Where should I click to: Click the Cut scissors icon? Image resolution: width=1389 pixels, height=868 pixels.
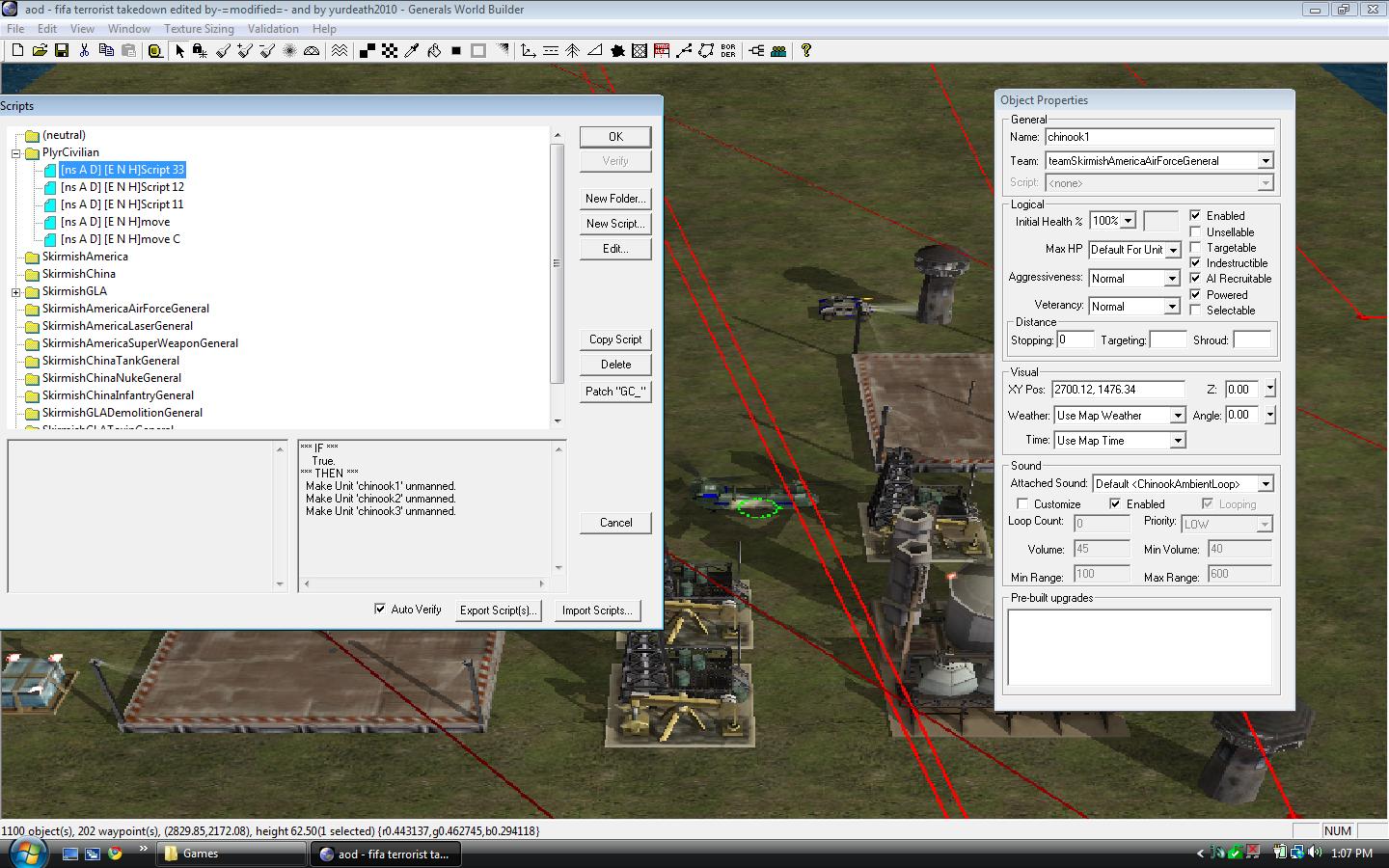click(x=84, y=51)
